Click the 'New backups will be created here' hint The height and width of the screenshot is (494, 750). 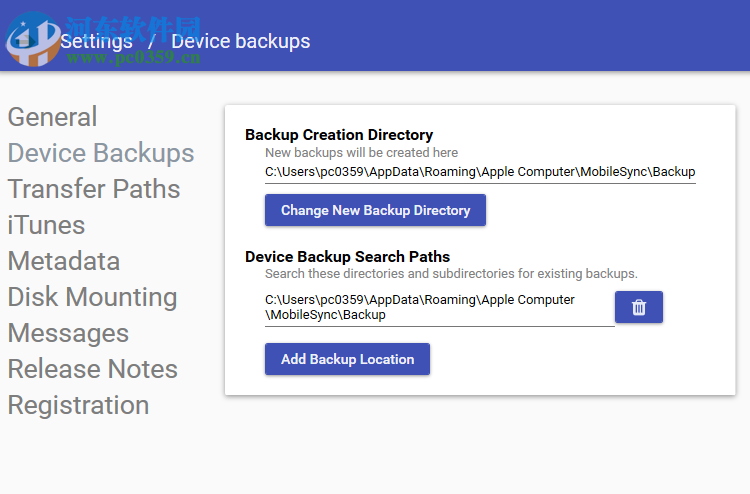[361, 153]
